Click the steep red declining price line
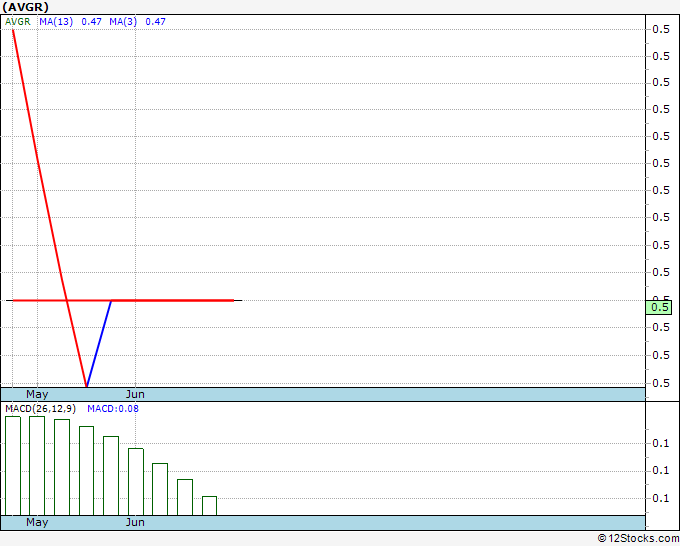The image size is (680, 546). [49, 208]
